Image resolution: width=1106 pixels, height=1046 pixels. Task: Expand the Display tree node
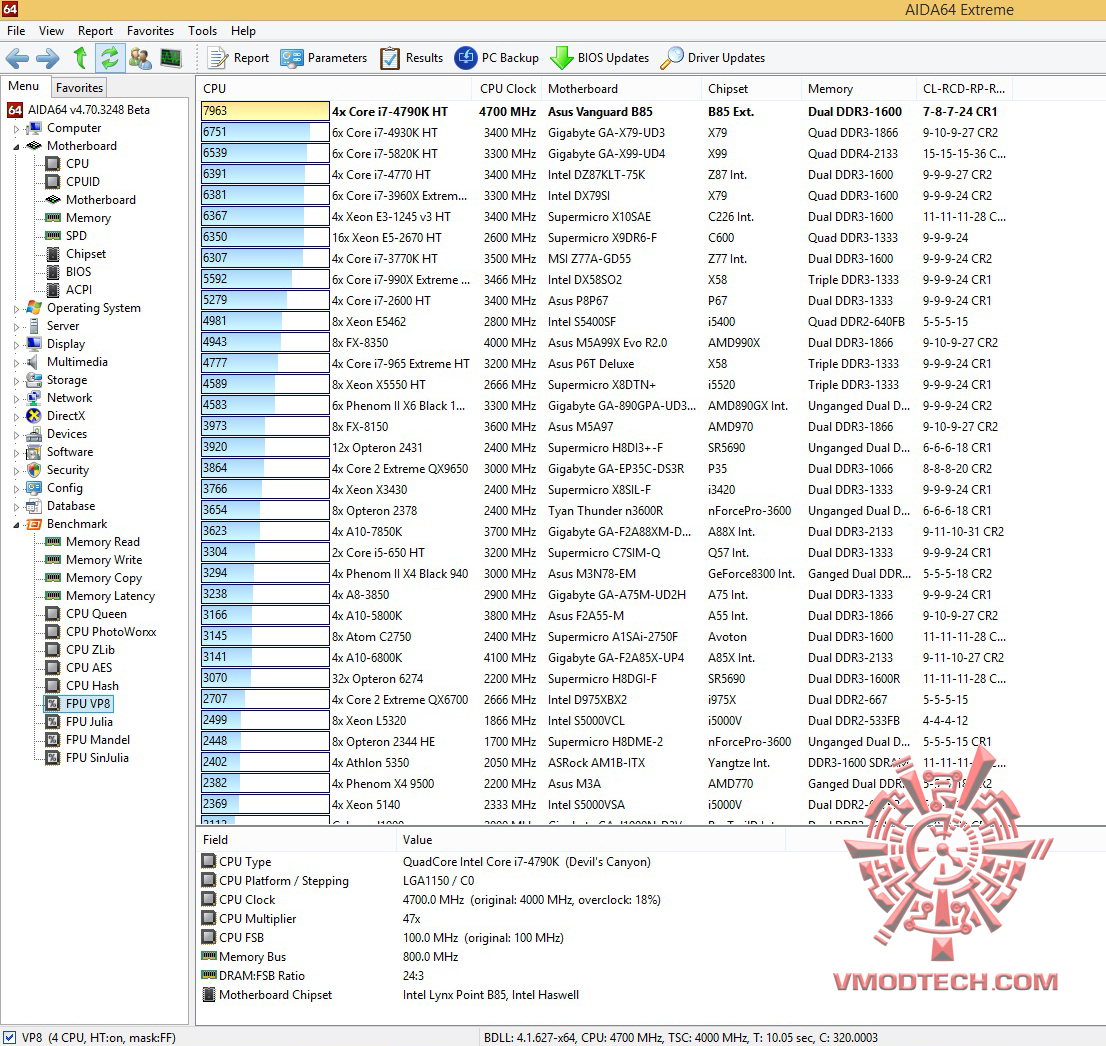point(16,345)
